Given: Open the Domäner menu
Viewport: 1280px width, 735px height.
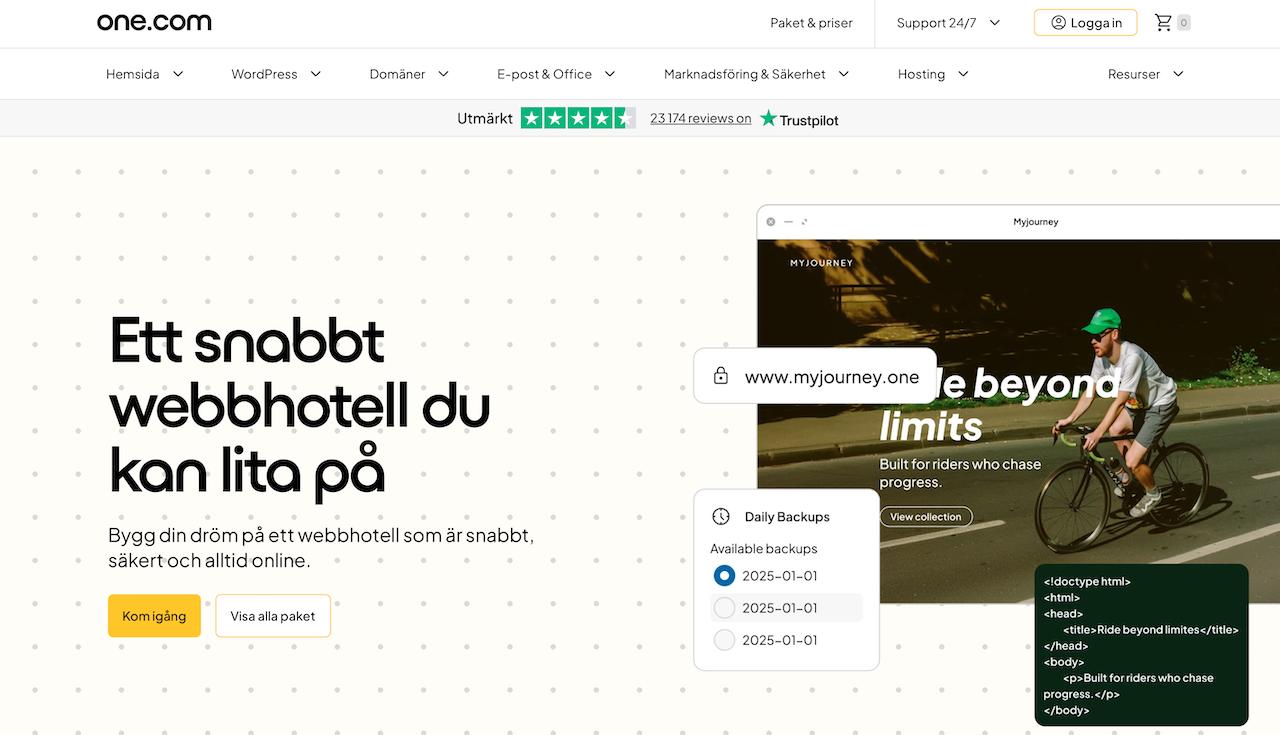Looking at the screenshot, I should pyautogui.click(x=409, y=74).
